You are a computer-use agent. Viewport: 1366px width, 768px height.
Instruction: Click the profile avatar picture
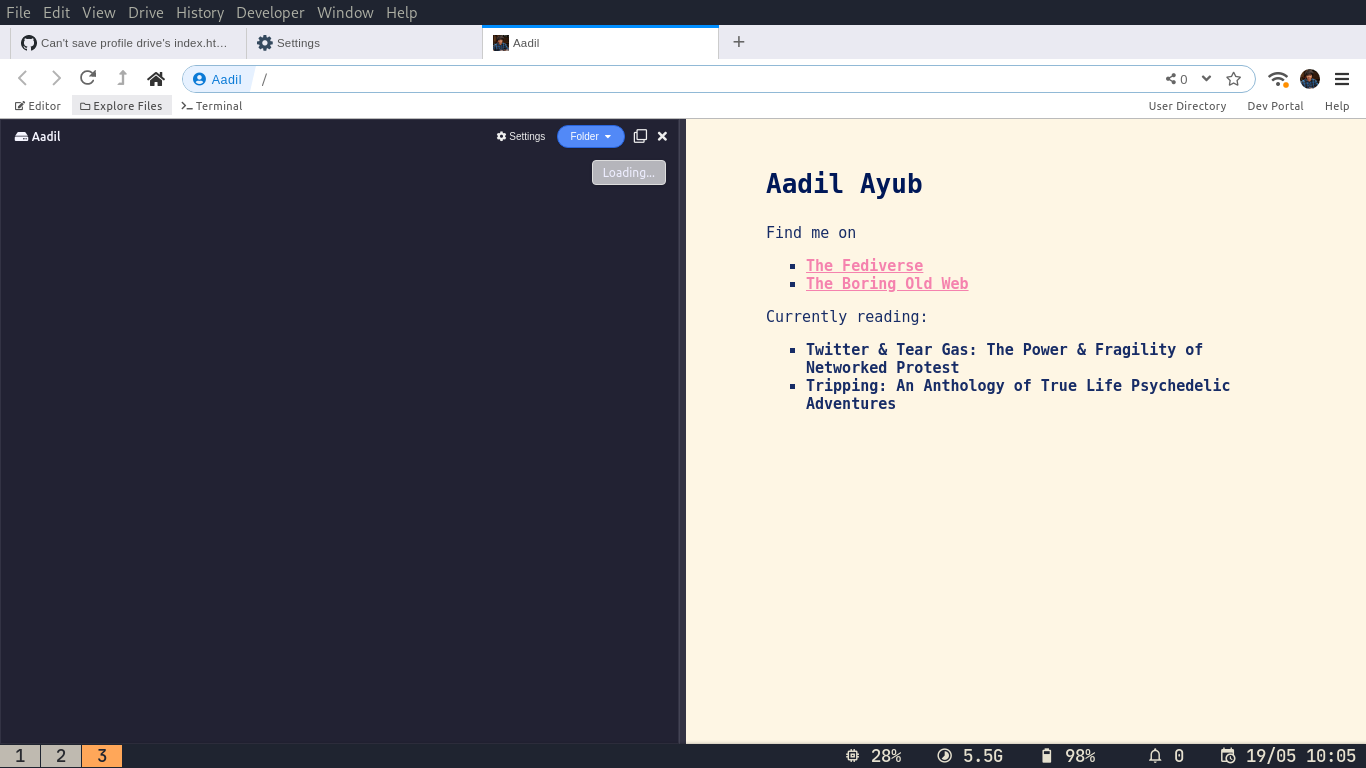(1310, 78)
